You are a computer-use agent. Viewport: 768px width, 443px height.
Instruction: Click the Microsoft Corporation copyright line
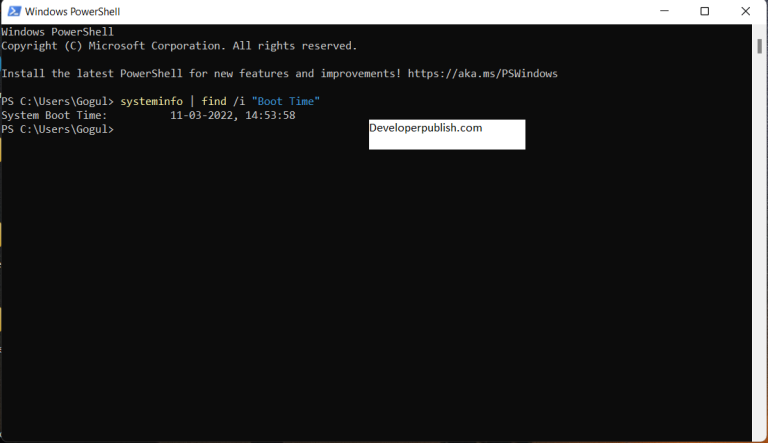pyautogui.click(x=178, y=46)
